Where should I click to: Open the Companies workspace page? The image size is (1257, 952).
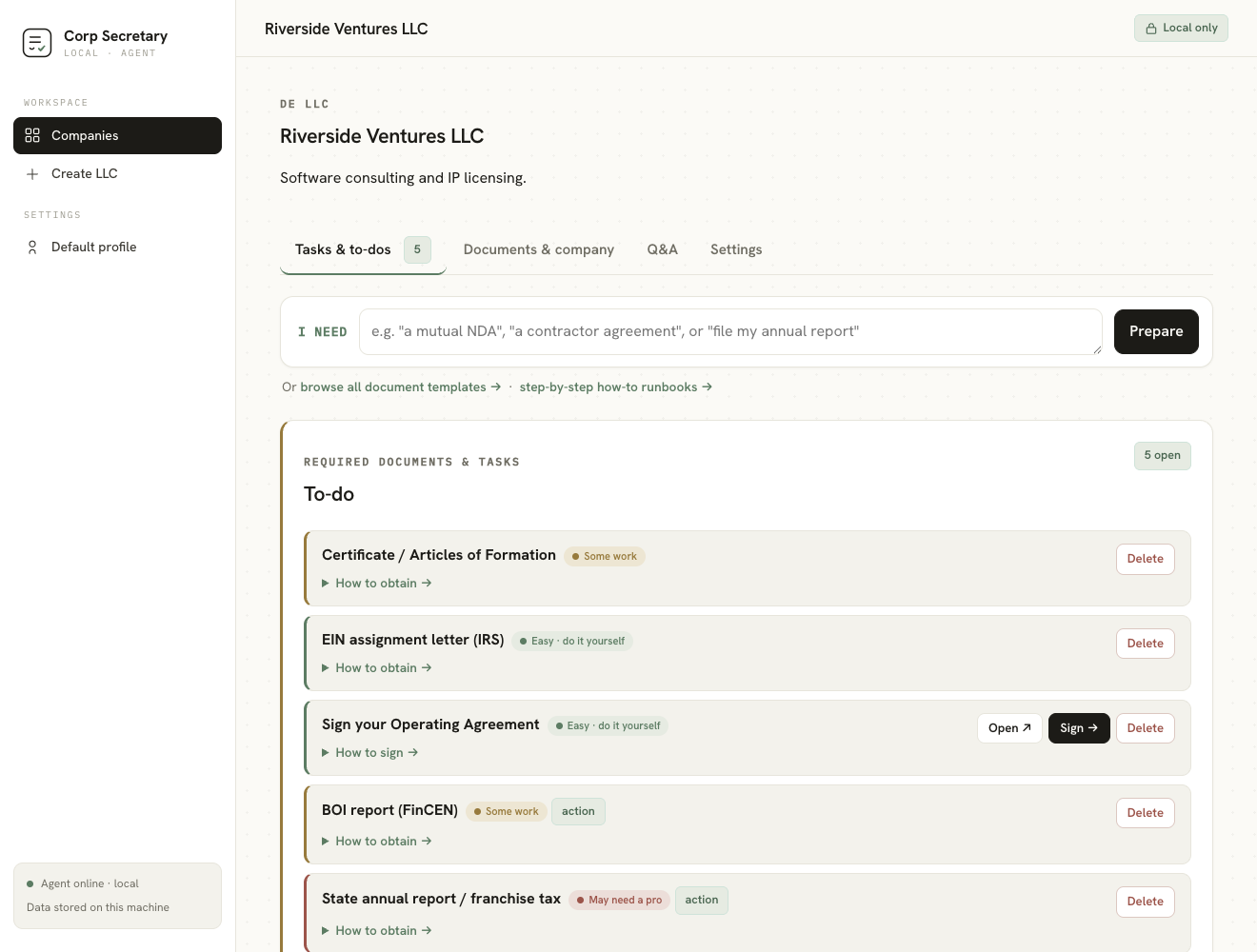pos(117,135)
